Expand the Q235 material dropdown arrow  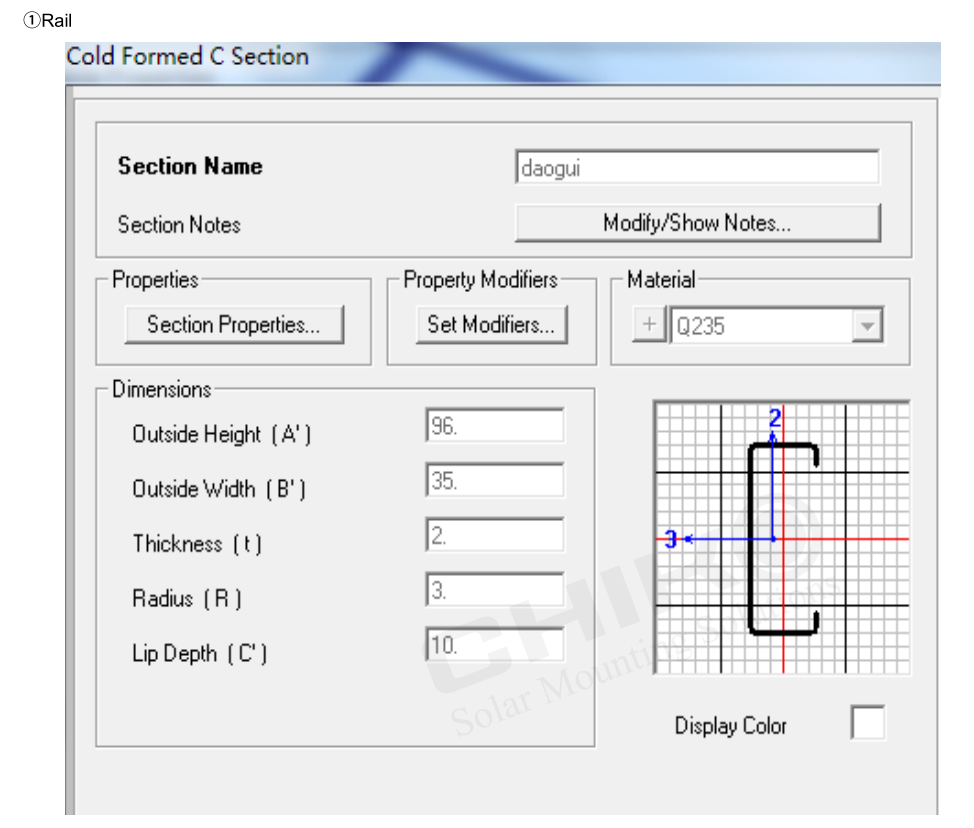[867, 326]
